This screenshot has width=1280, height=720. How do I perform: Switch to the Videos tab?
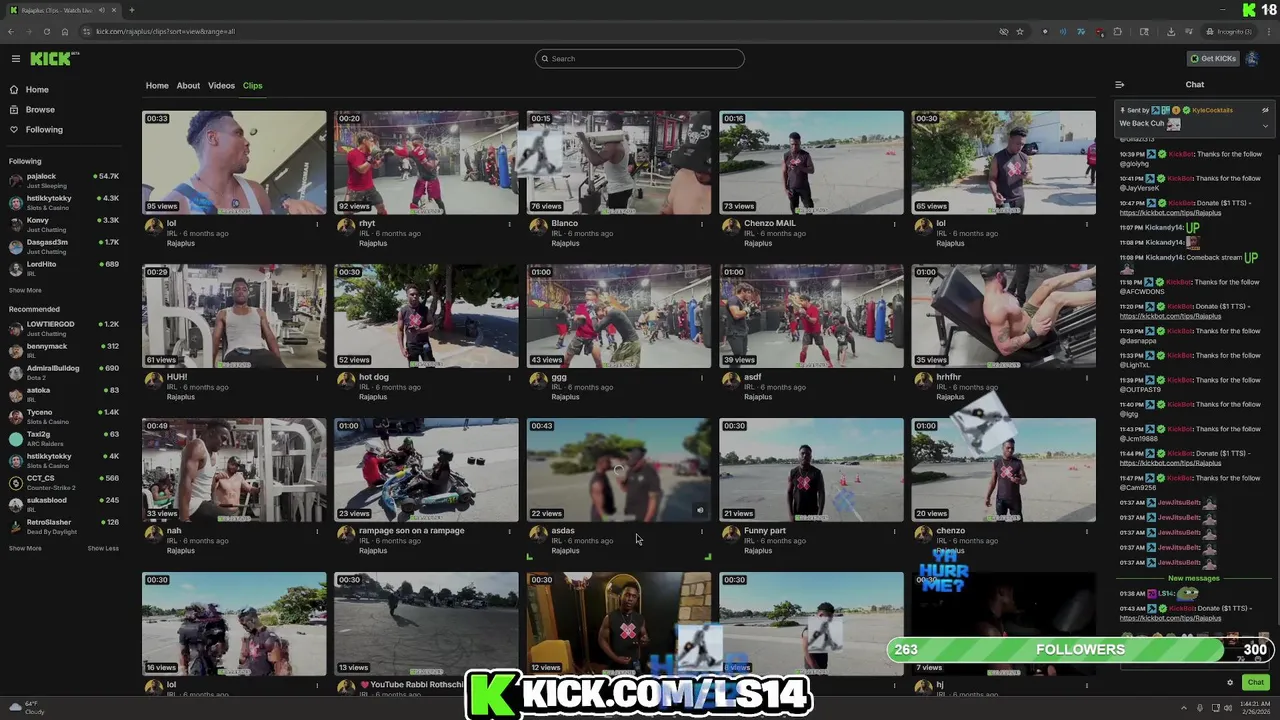point(221,86)
